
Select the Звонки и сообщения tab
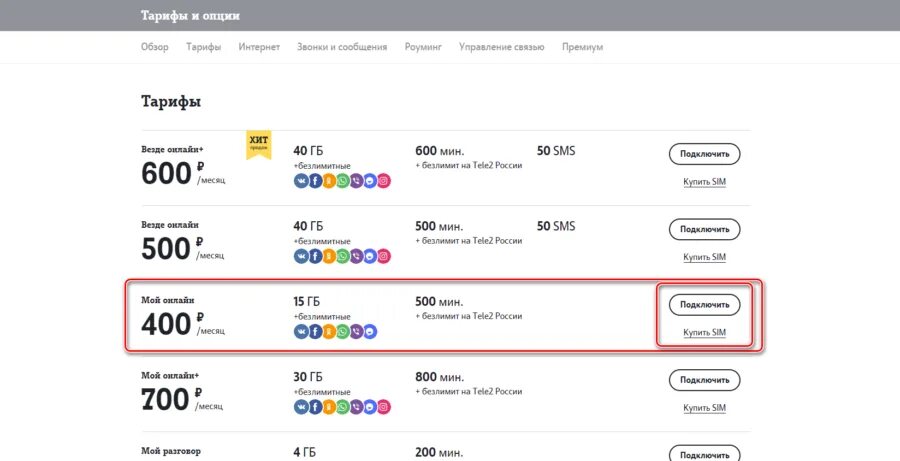342,47
